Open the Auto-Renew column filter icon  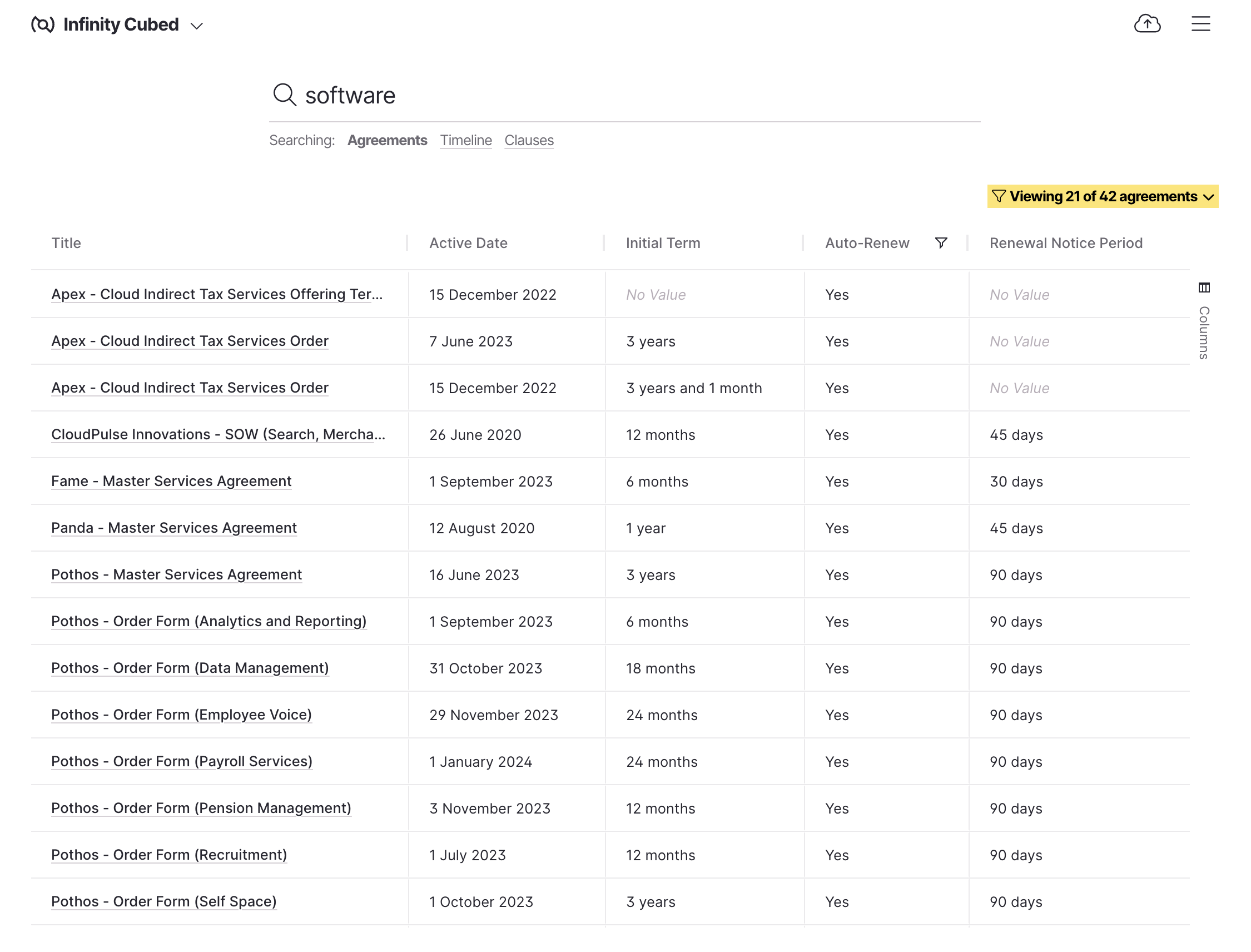tap(941, 242)
